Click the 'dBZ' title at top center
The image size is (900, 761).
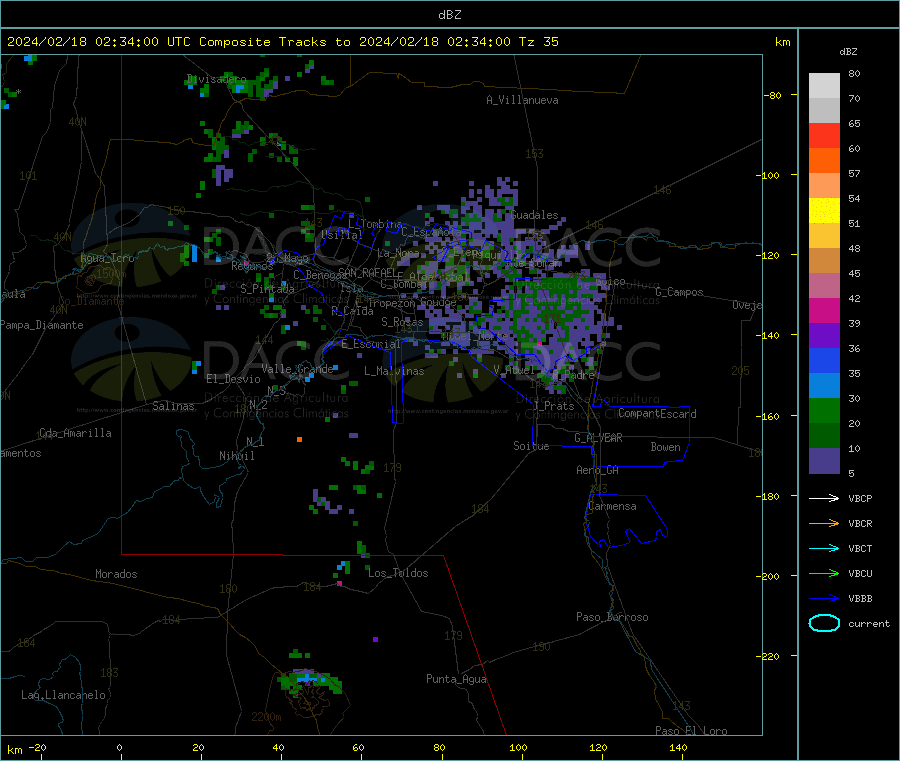(x=449, y=15)
